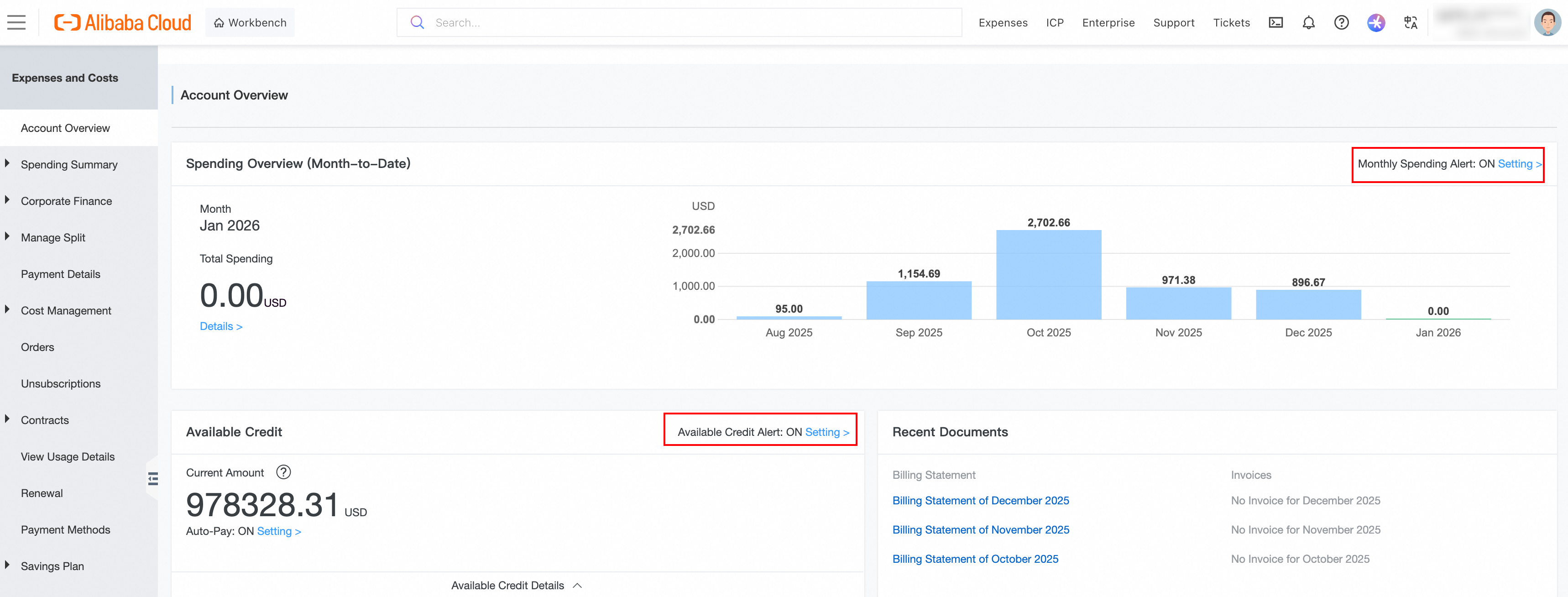Screen dimensions: 1568x597
Task: Collapse the left sidebar panel
Action: click(x=153, y=478)
